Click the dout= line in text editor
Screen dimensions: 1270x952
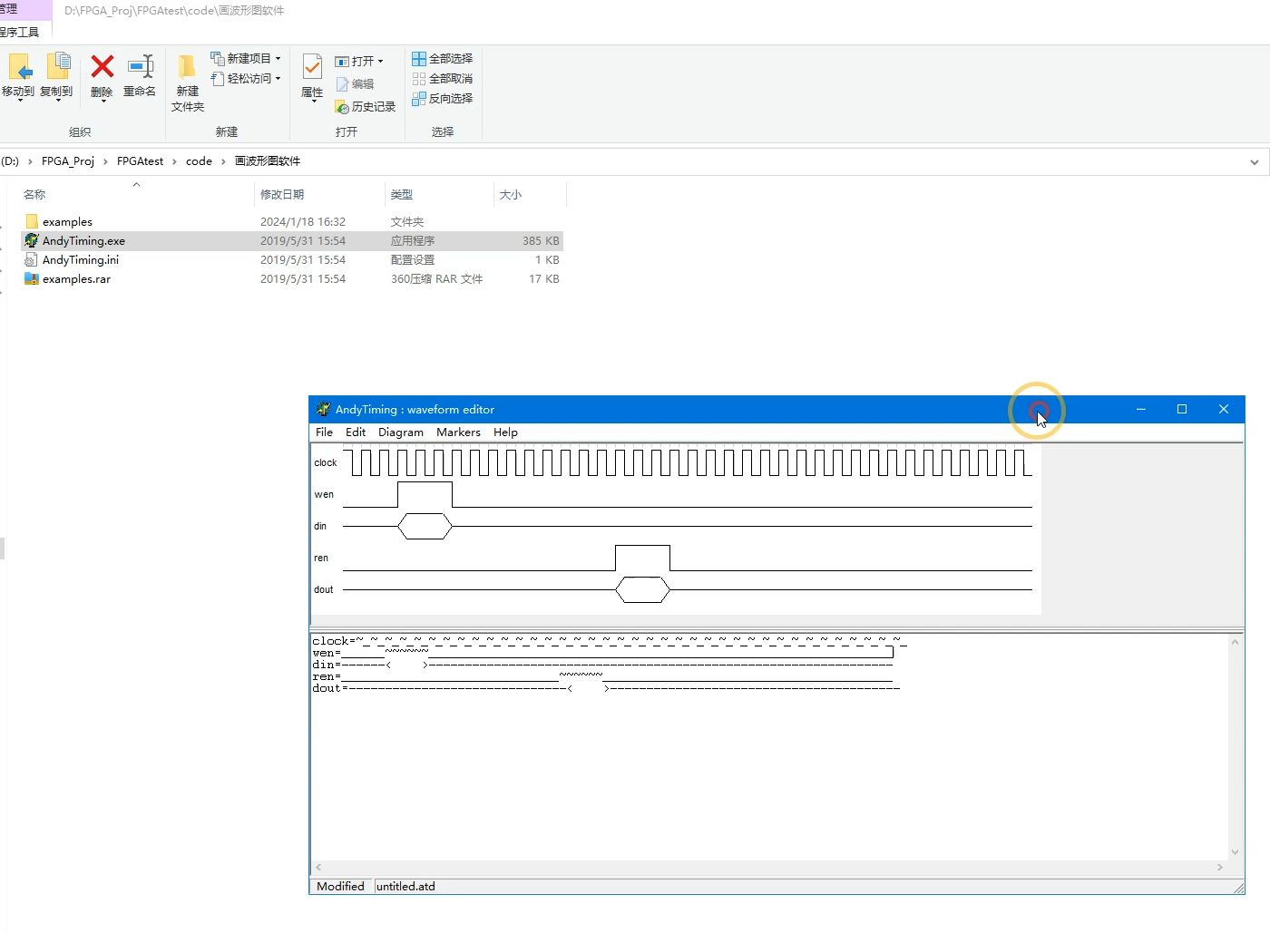(606, 688)
